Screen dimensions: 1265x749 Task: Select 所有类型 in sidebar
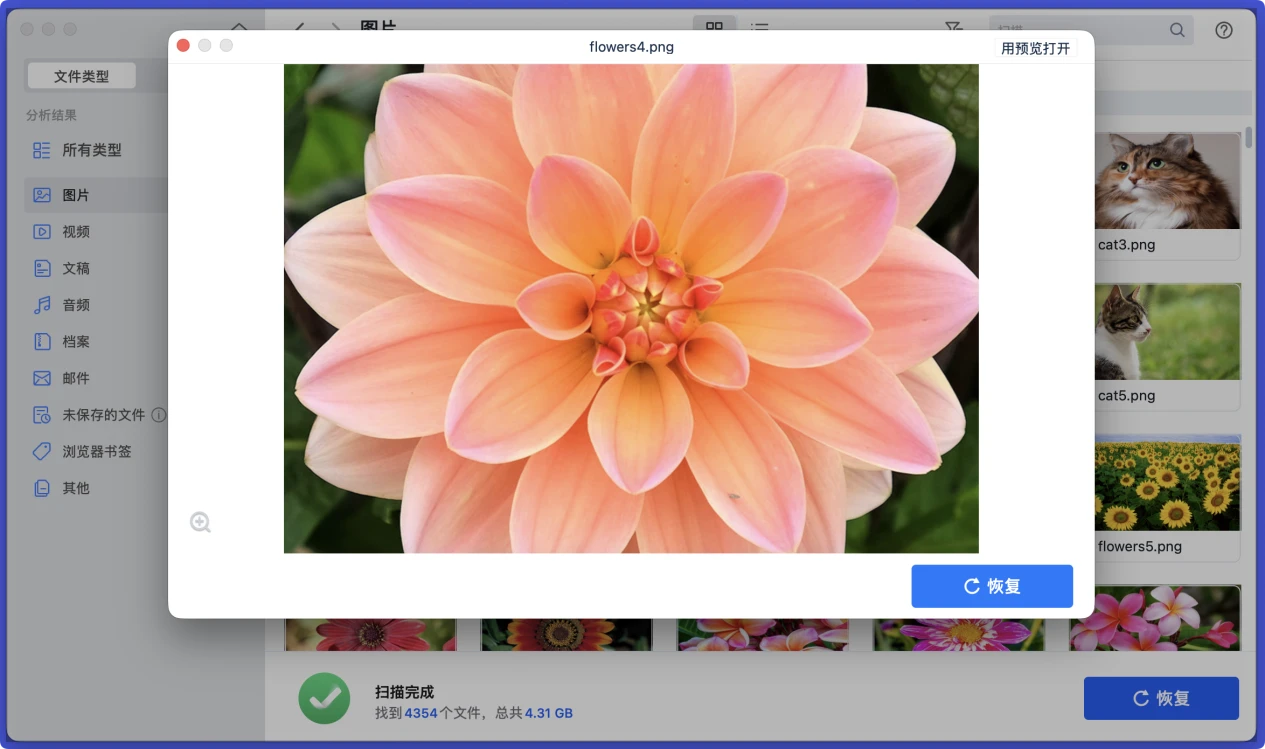[91, 150]
